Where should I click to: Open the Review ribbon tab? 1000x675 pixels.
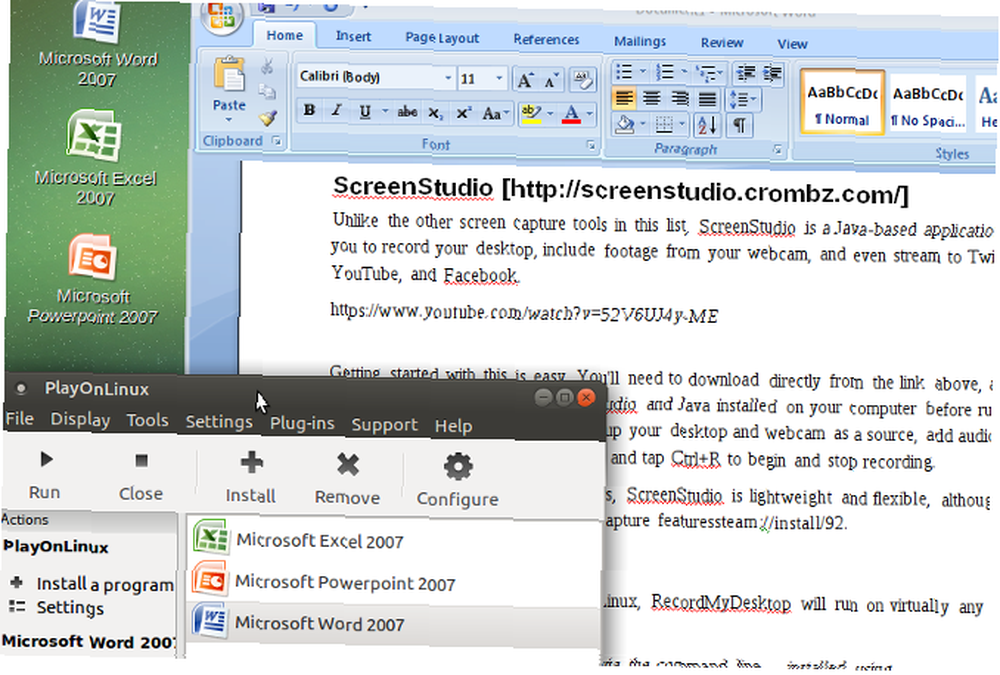pyautogui.click(x=722, y=43)
